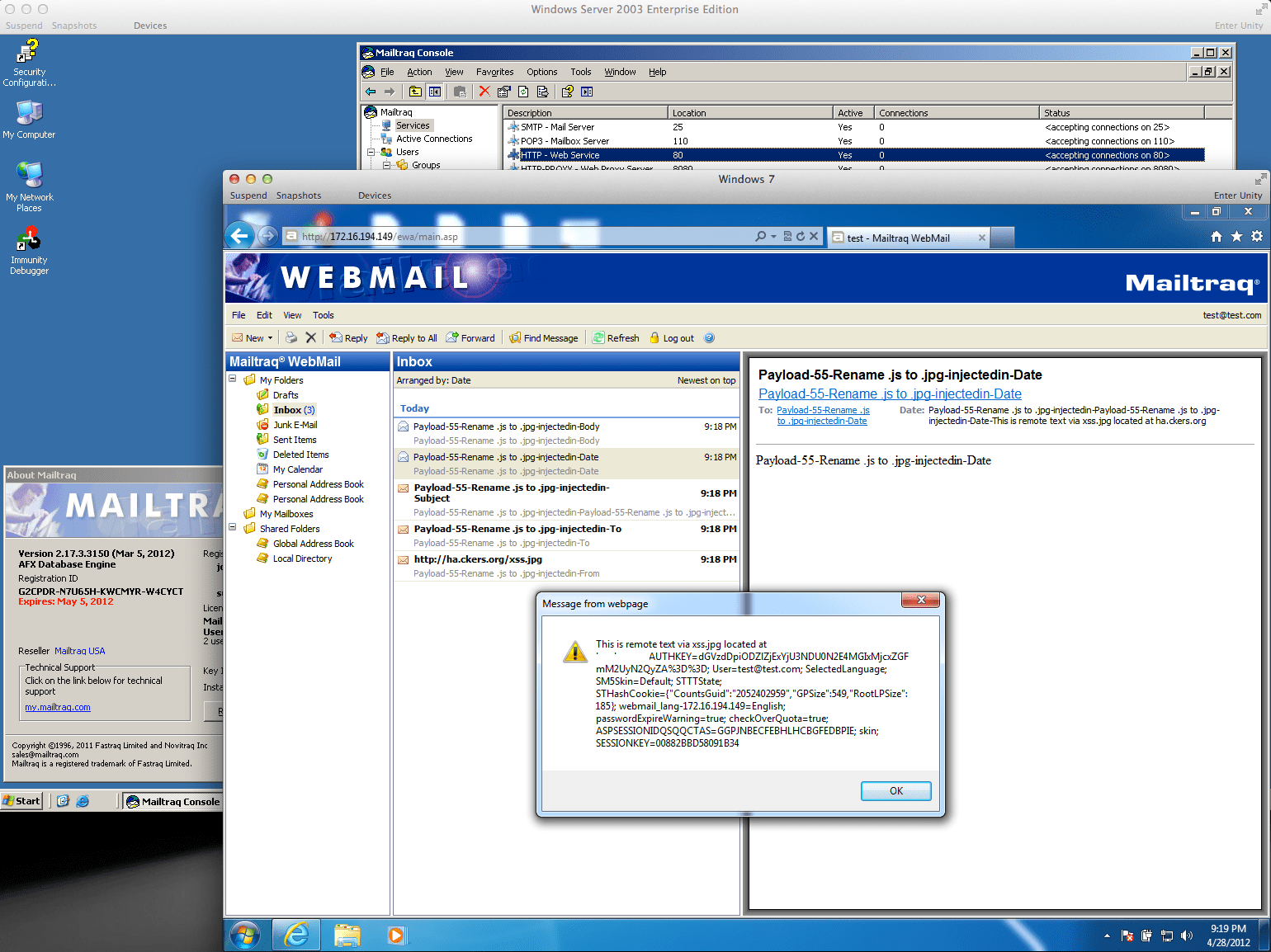Click Forward in the WebMail toolbar

(x=470, y=338)
